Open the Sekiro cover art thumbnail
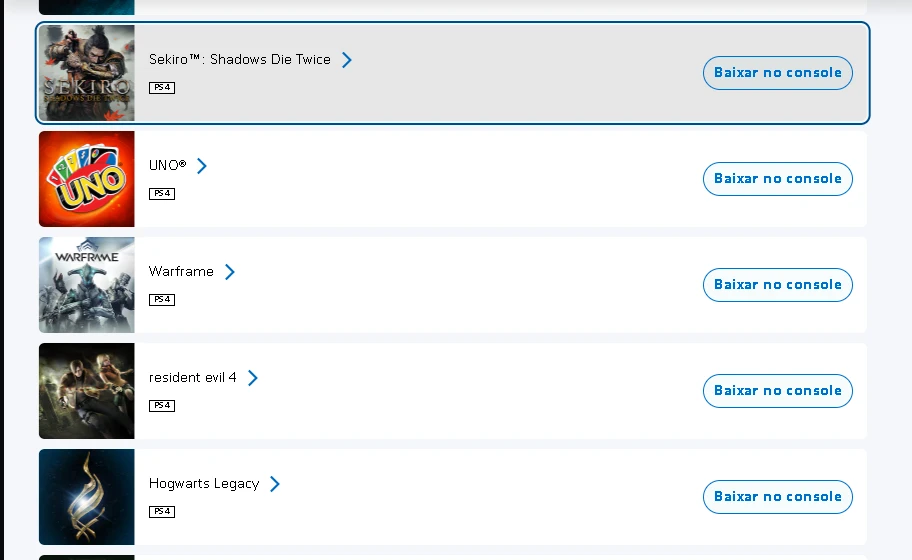 click(x=86, y=73)
